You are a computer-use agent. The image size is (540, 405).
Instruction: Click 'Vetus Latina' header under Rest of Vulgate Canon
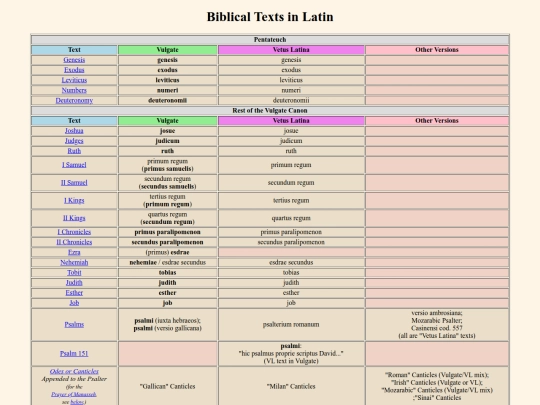(x=291, y=121)
